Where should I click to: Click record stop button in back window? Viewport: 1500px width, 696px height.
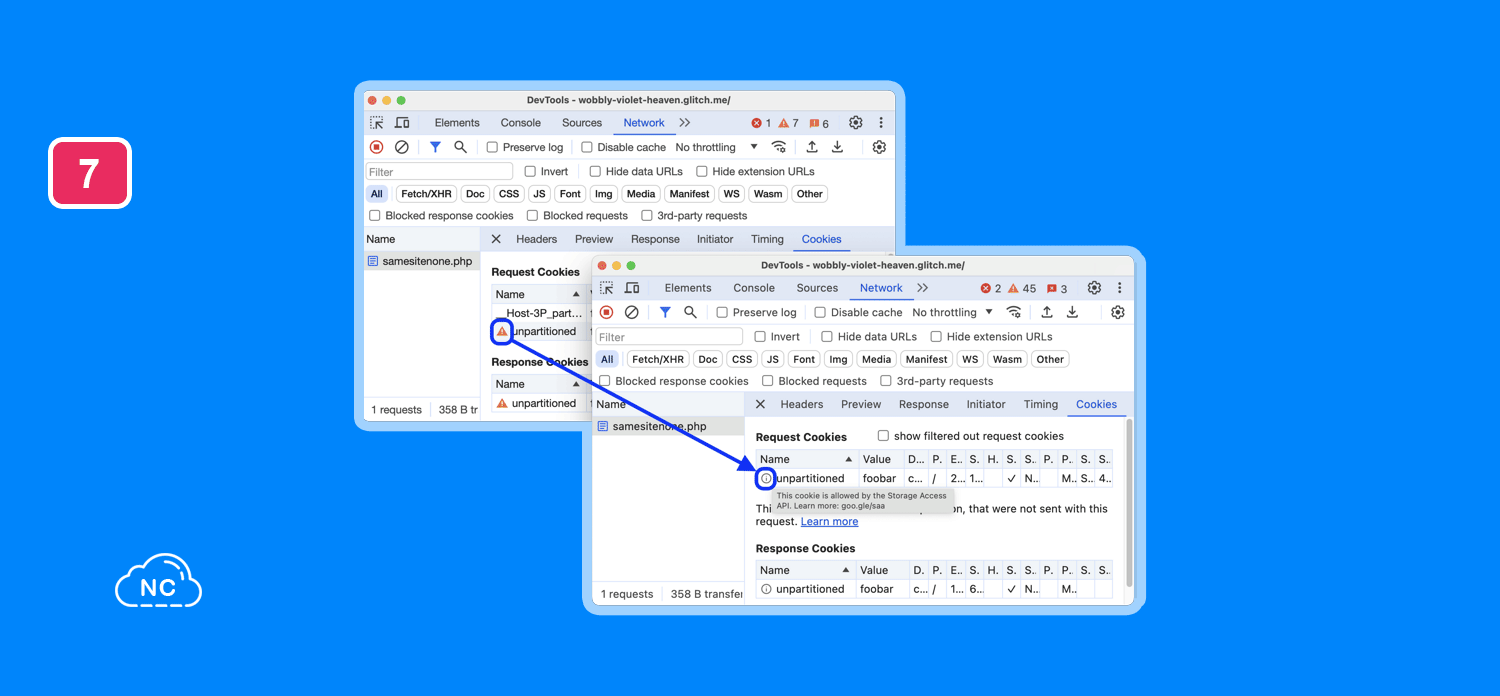[x=377, y=147]
